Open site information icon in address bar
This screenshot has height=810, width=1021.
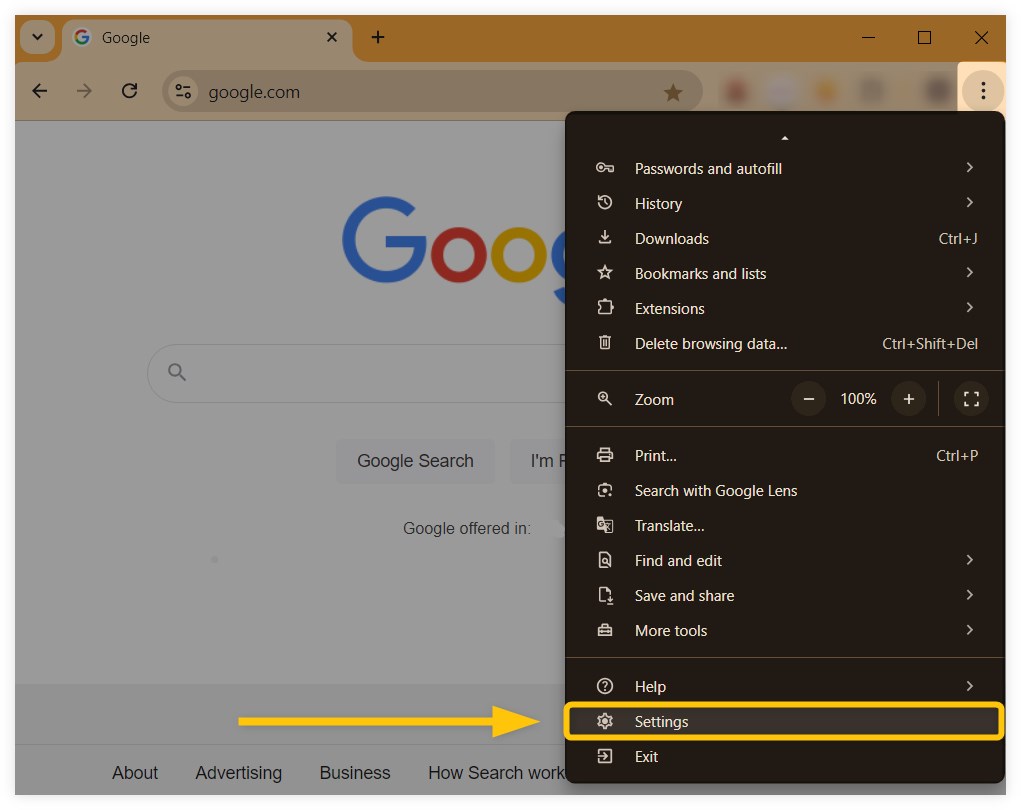[184, 92]
